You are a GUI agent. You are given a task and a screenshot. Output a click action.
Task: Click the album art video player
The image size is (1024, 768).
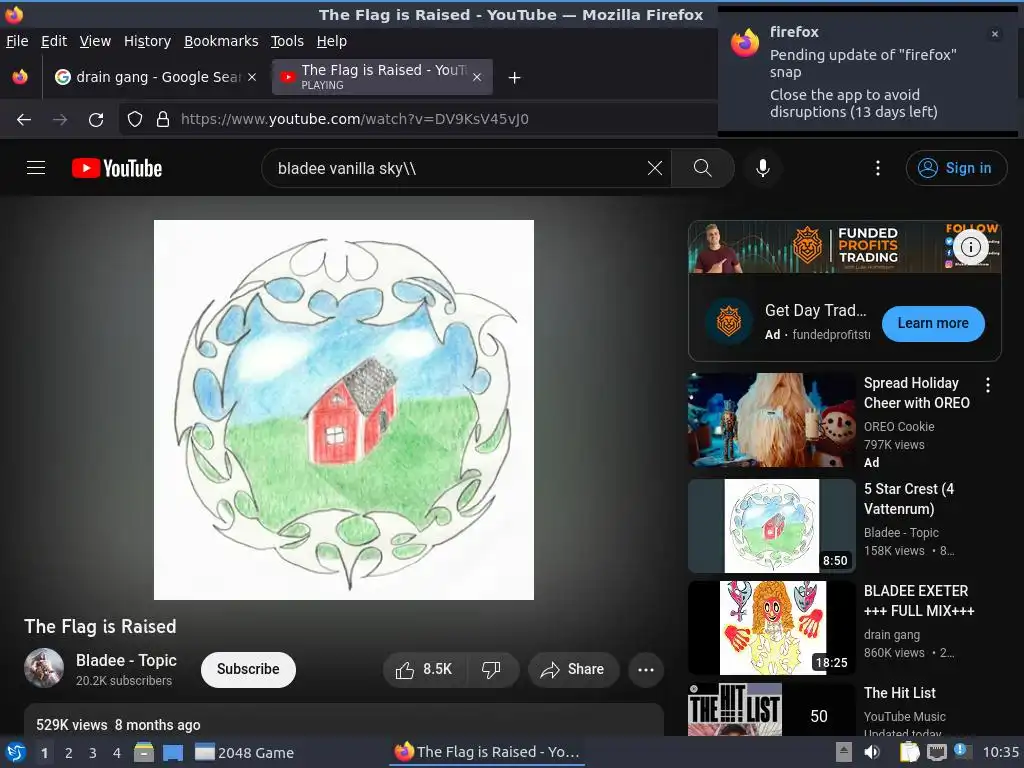(x=344, y=409)
